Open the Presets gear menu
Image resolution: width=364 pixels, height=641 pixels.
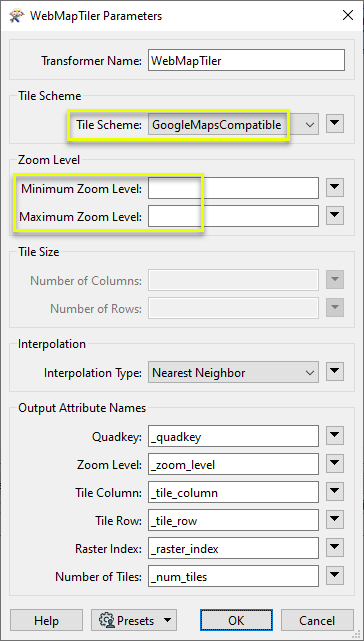(134, 621)
